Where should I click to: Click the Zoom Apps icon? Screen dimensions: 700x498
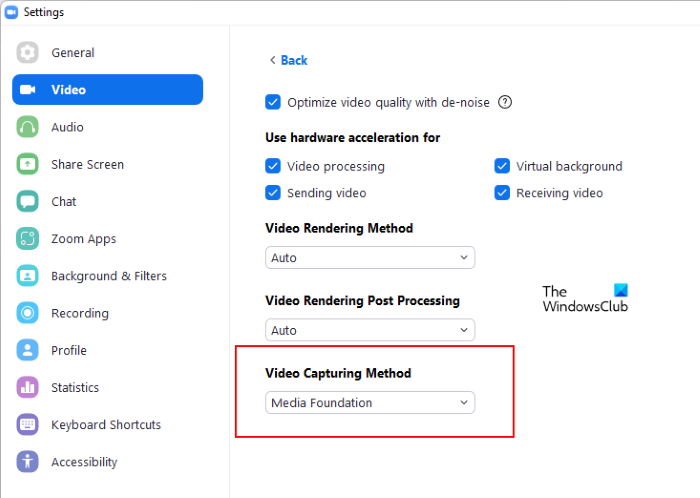(28, 239)
